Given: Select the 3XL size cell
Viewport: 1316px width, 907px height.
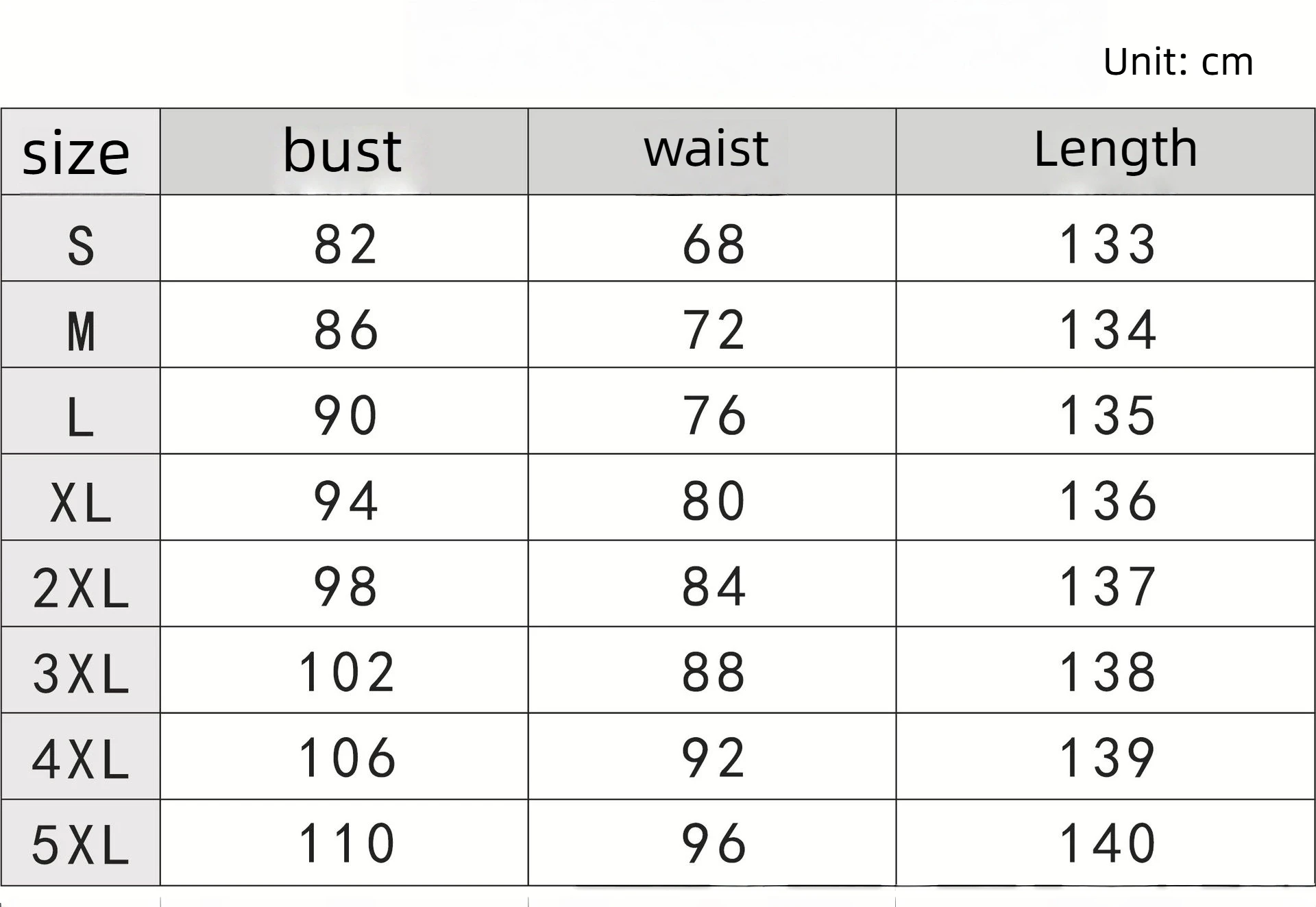Looking at the screenshot, I should click(x=81, y=674).
